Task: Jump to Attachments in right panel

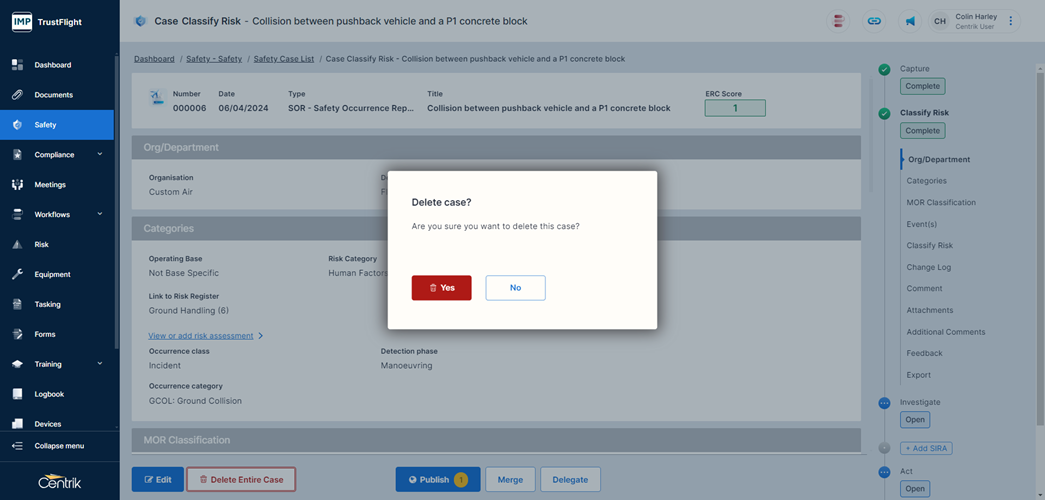Action: pyautogui.click(x=930, y=310)
